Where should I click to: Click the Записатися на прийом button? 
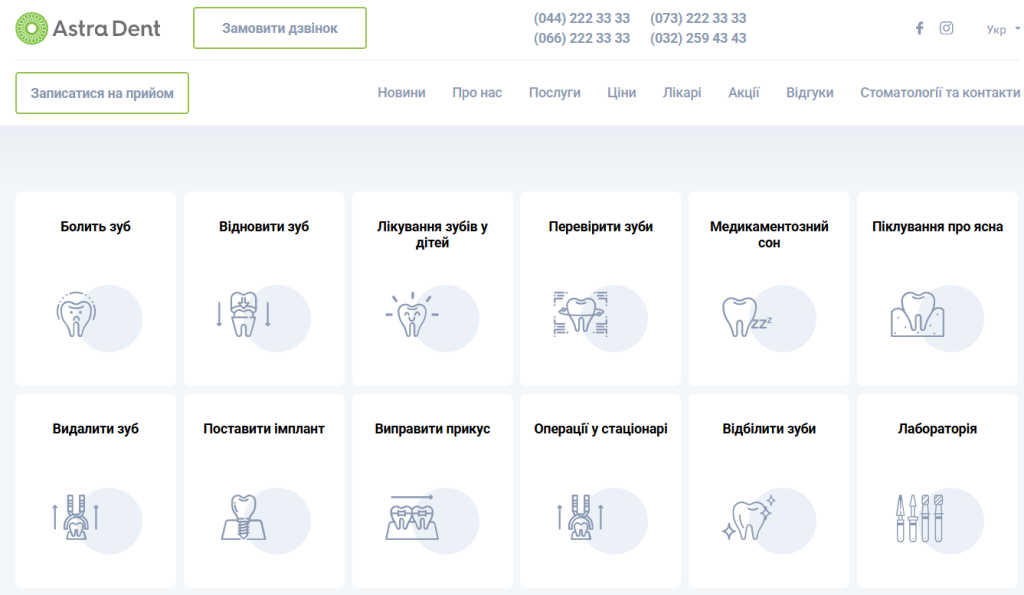coord(102,93)
